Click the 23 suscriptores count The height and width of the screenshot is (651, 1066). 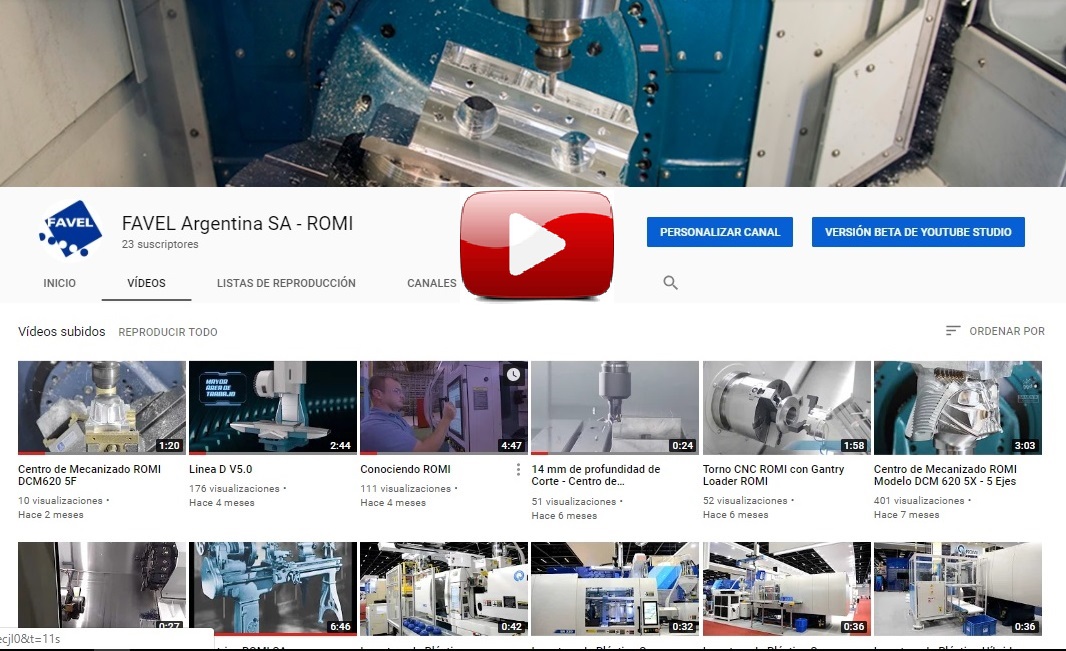click(160, 244)
